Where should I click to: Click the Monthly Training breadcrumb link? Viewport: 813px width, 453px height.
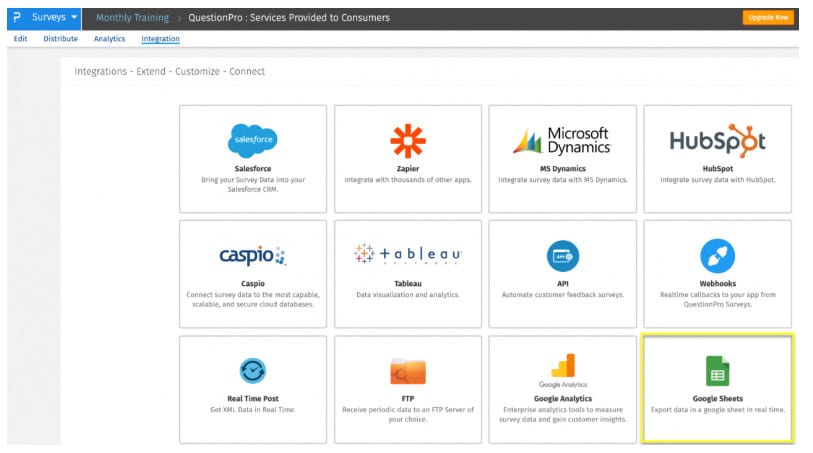(x=132, y=18)
